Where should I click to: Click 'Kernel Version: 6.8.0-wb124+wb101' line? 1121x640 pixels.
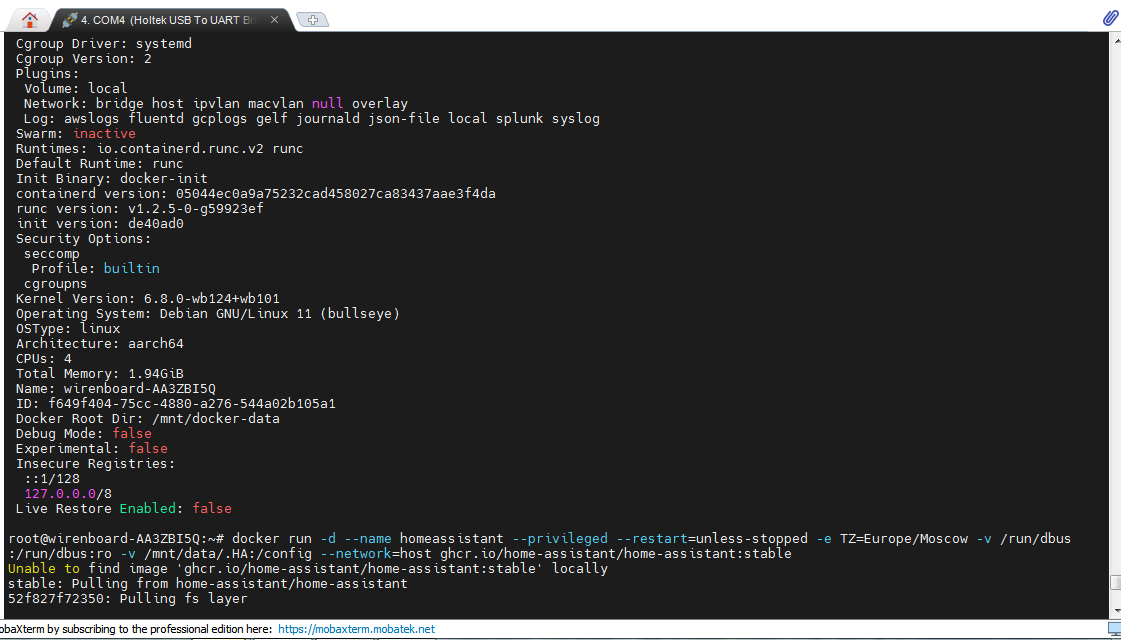point(147,299)
